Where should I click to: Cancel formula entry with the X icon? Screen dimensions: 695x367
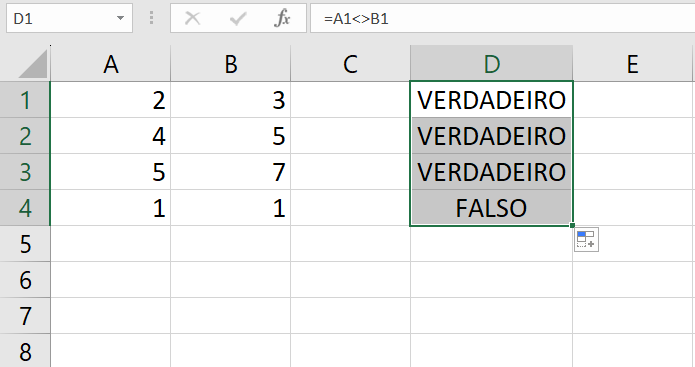tap(192, 19)
